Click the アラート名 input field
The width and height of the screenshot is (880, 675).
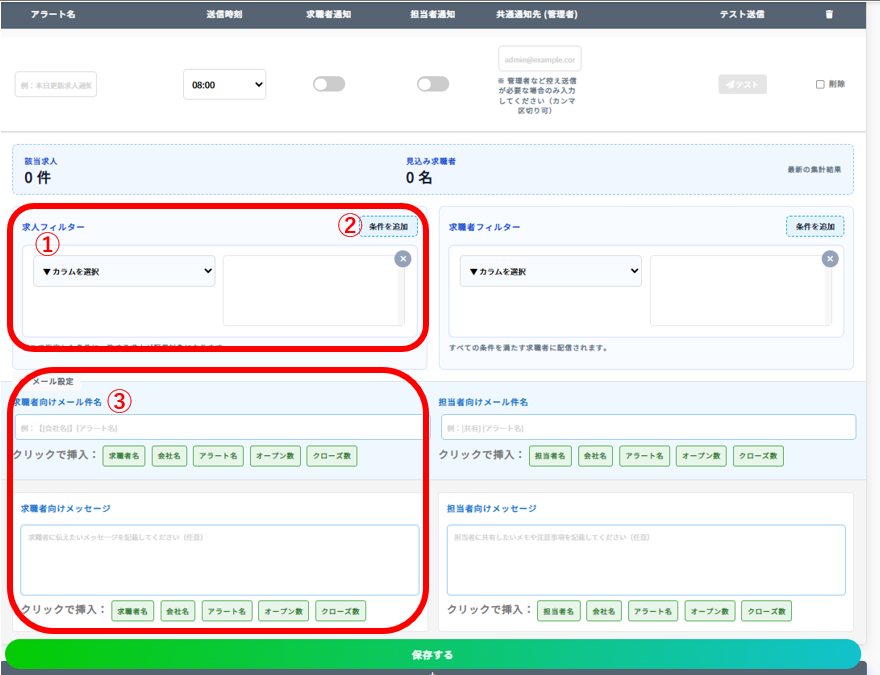56,85
